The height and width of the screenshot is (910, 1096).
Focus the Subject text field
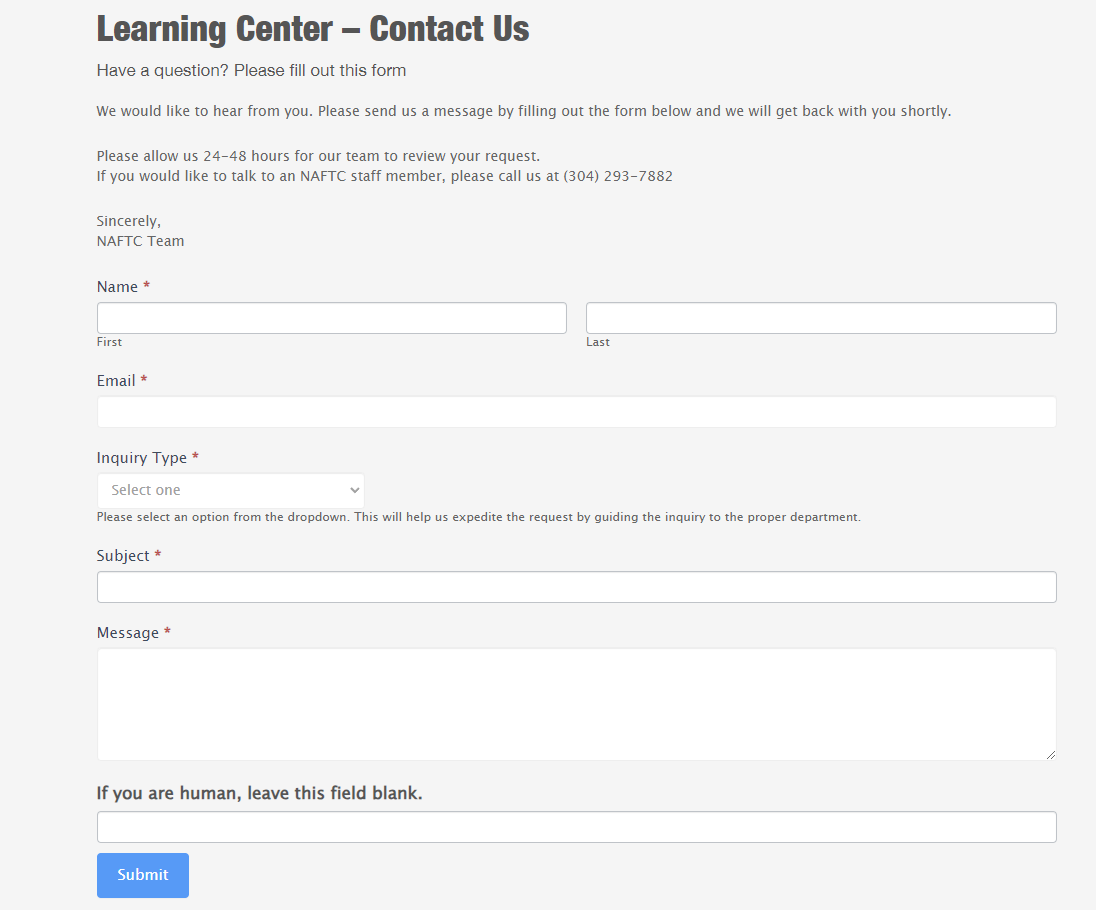pyautogui.click(x=576, y=587)
